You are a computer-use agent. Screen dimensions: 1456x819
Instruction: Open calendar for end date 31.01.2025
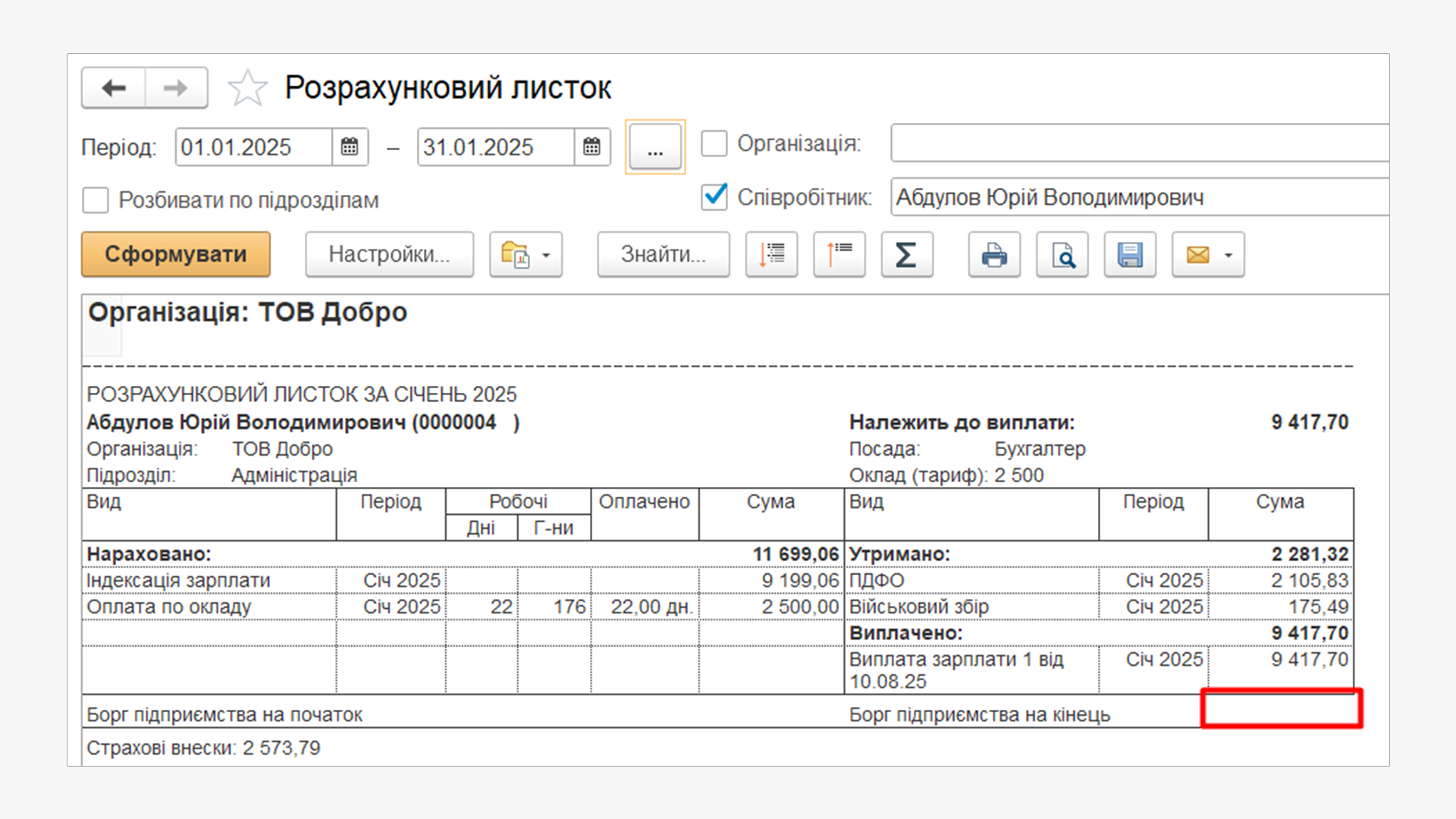click(591, 146)
